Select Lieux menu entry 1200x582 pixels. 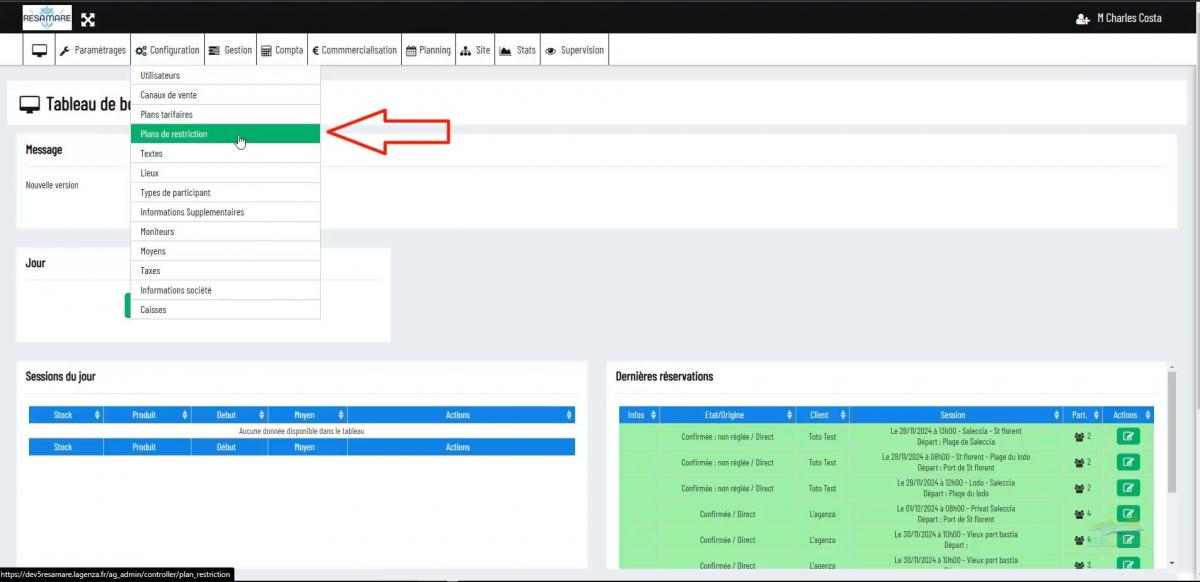tap(225, 173)
